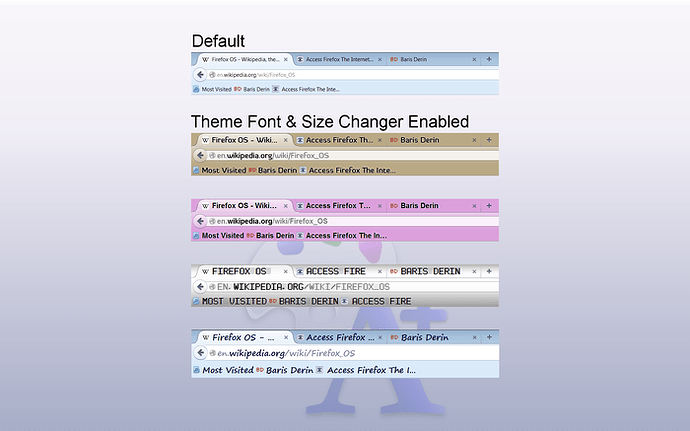Open new tab plus in handwriting-font toolbar
Viewport: 690px width, 431px height.
pyautogui.click(x=489, y=337)
